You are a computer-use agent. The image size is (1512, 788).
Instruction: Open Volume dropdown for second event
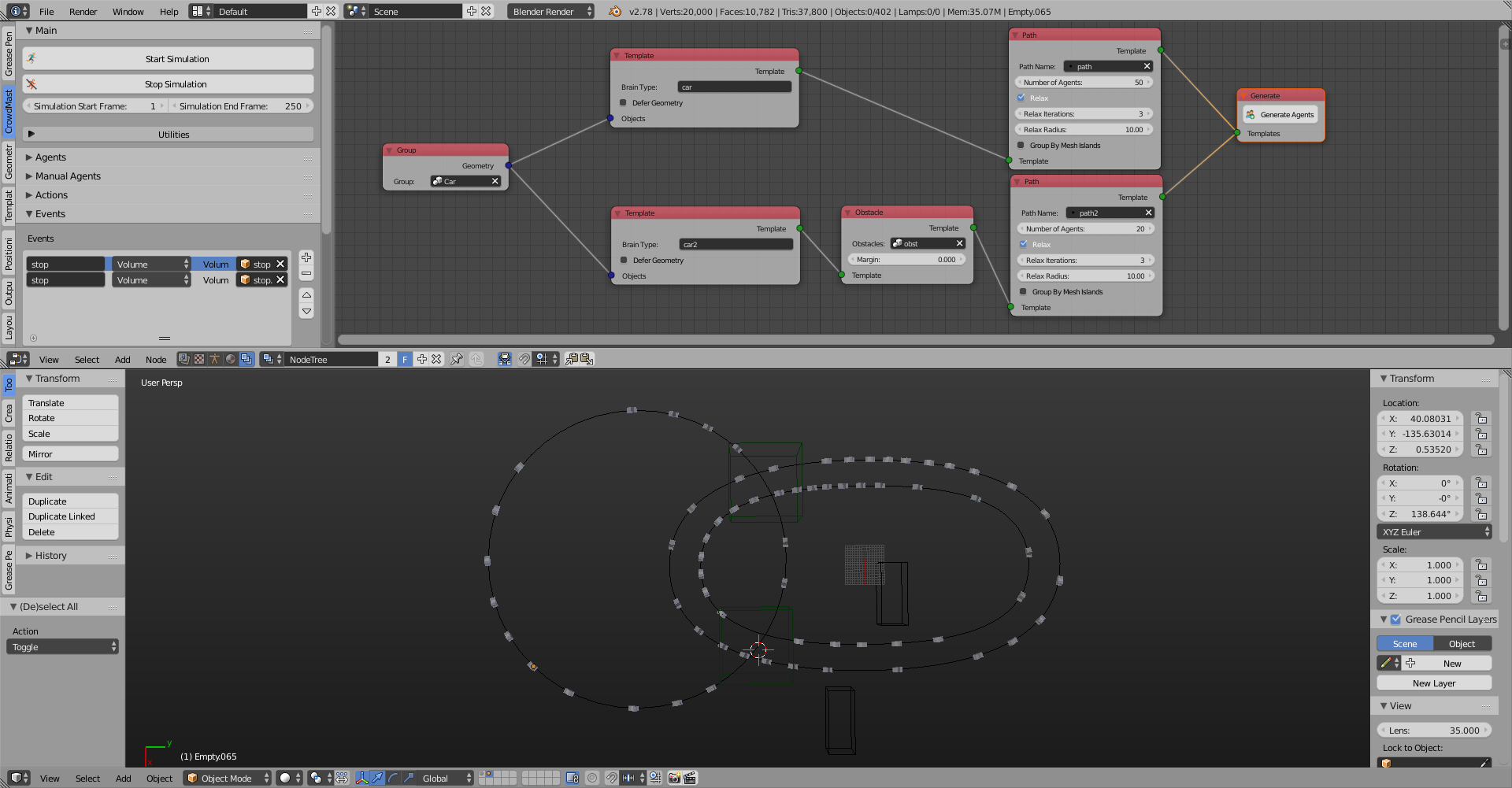pos(151,280)
